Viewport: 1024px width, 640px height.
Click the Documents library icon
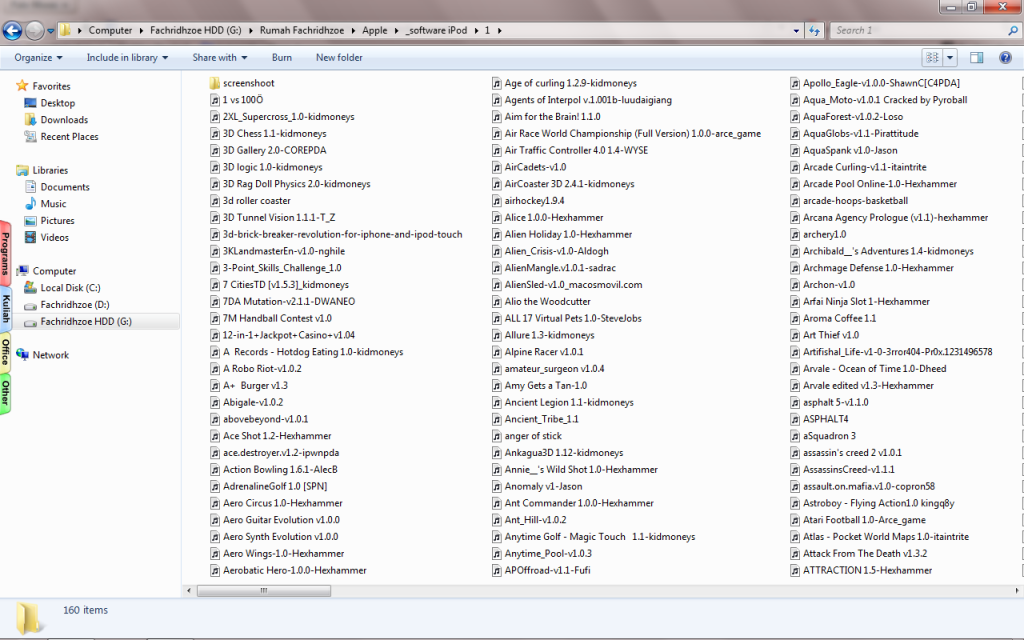pos(30,187)
